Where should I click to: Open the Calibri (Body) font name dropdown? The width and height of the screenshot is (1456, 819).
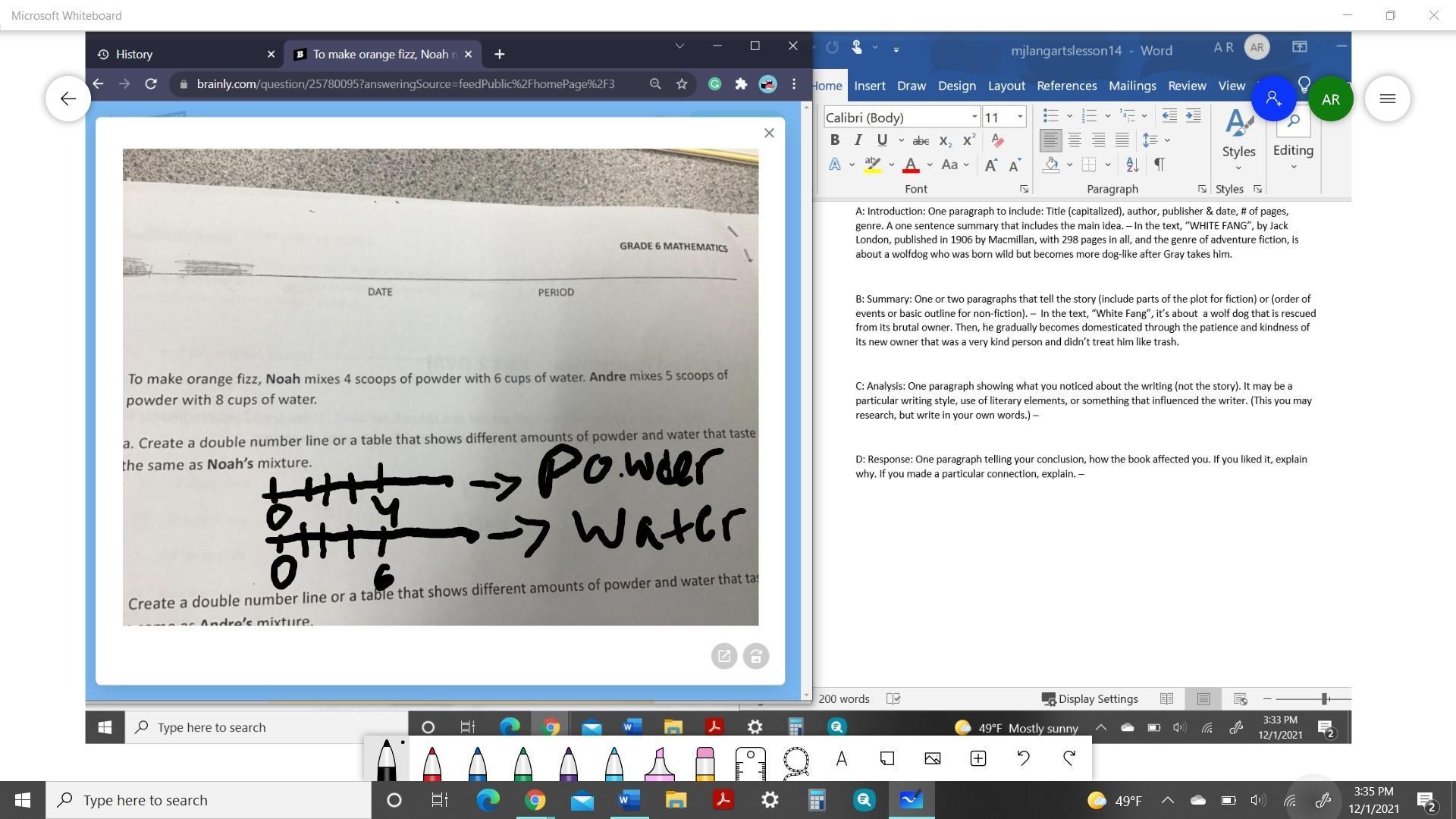(x=974, y=117)
